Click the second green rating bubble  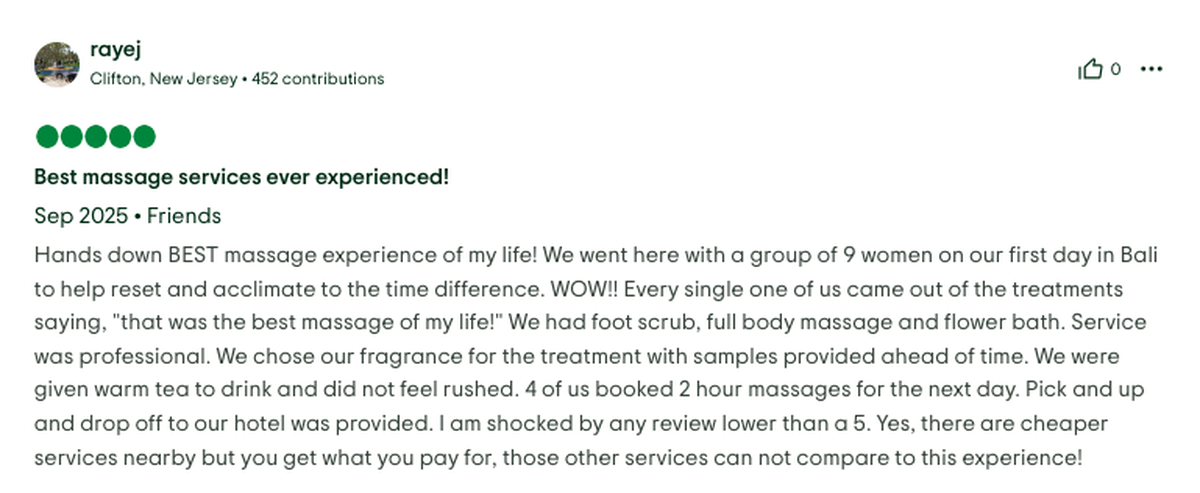tap(71, 136)
